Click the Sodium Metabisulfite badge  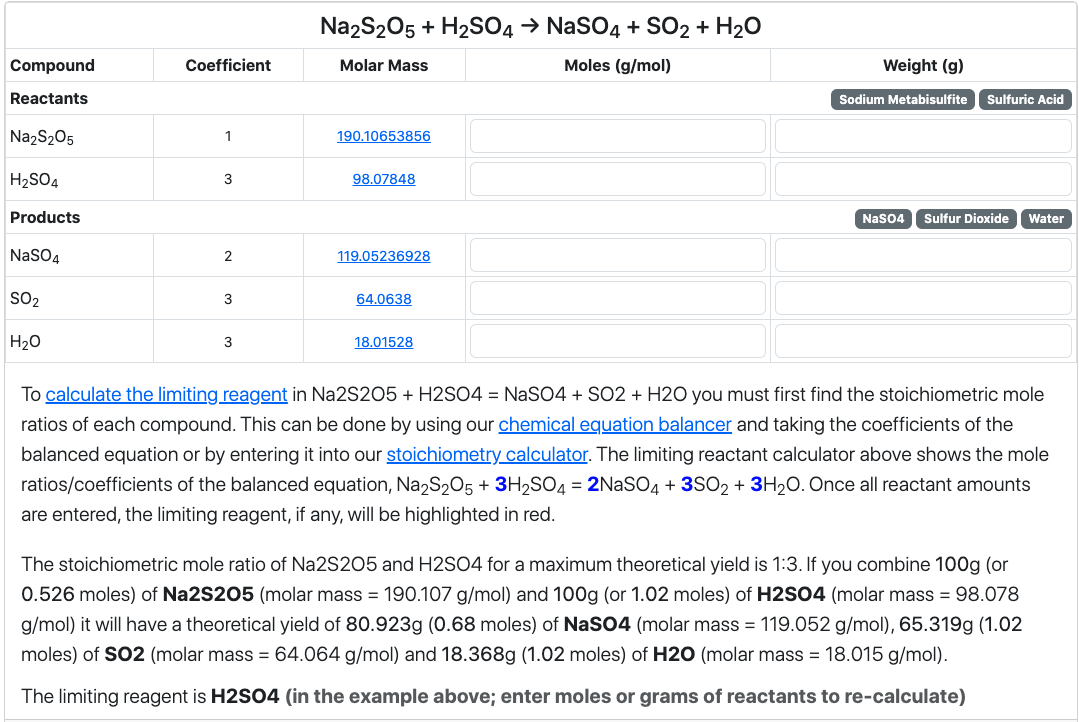pos(903,99)
